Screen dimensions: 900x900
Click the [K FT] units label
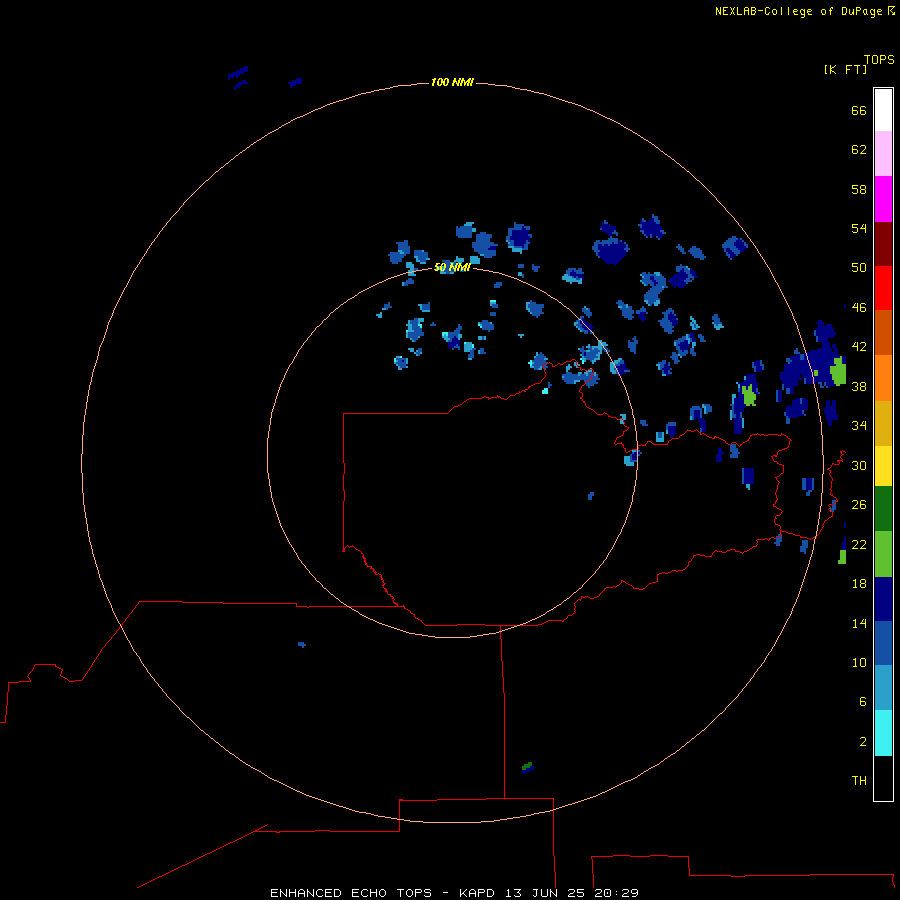point(845,69)
